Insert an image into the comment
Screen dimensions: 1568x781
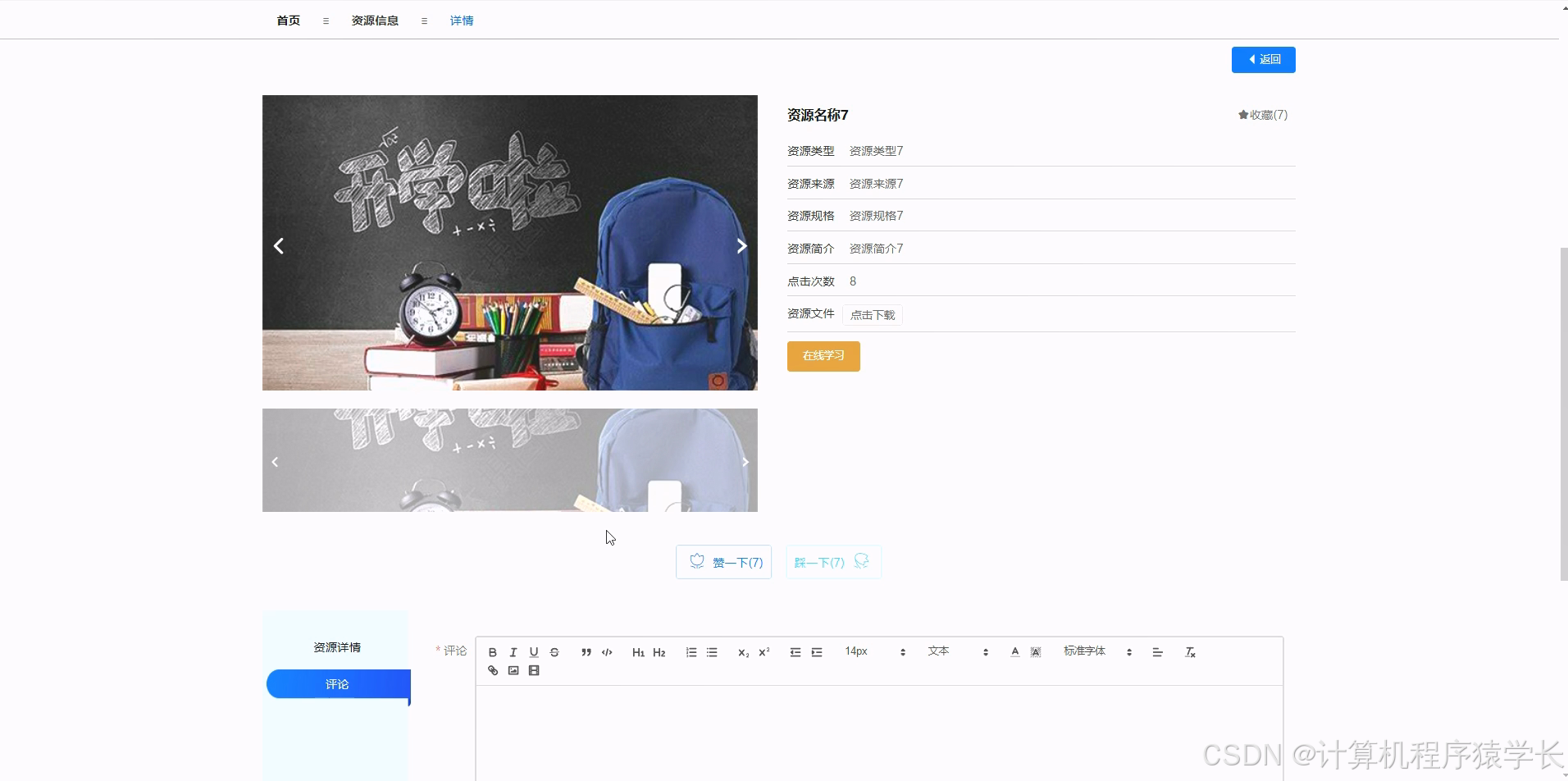click(x=513, y=670)
